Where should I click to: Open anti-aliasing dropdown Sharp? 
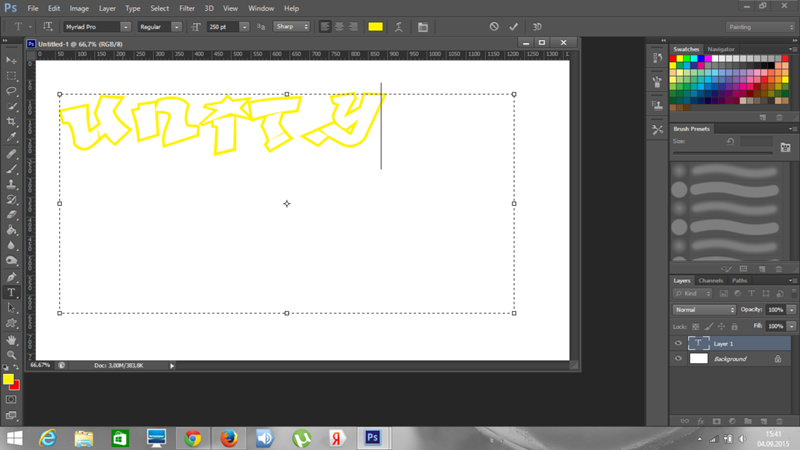[x=291, y=27]
